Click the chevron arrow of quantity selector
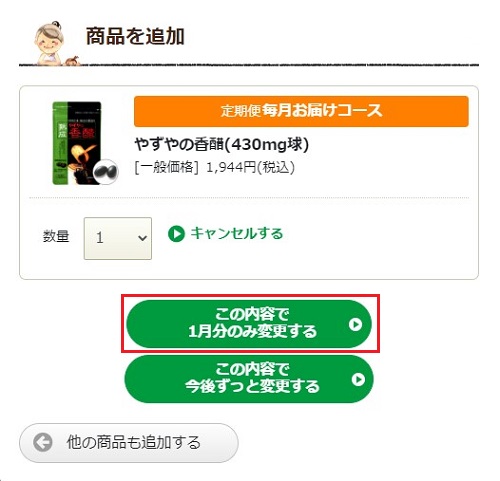This screenshot has height=481, width=500. [142, 238]
